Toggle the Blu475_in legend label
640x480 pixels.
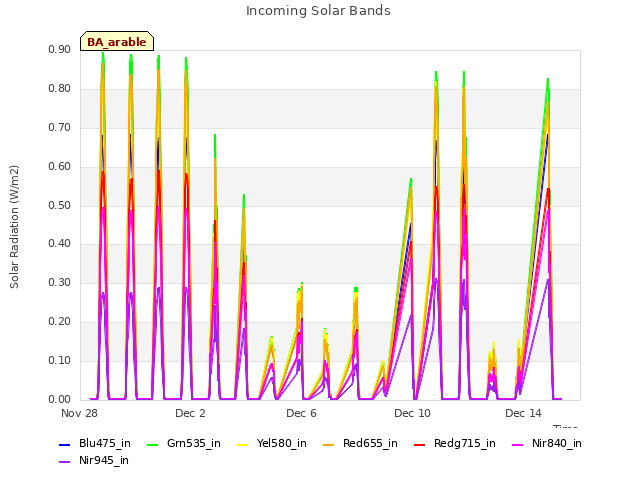click(105, 443)
